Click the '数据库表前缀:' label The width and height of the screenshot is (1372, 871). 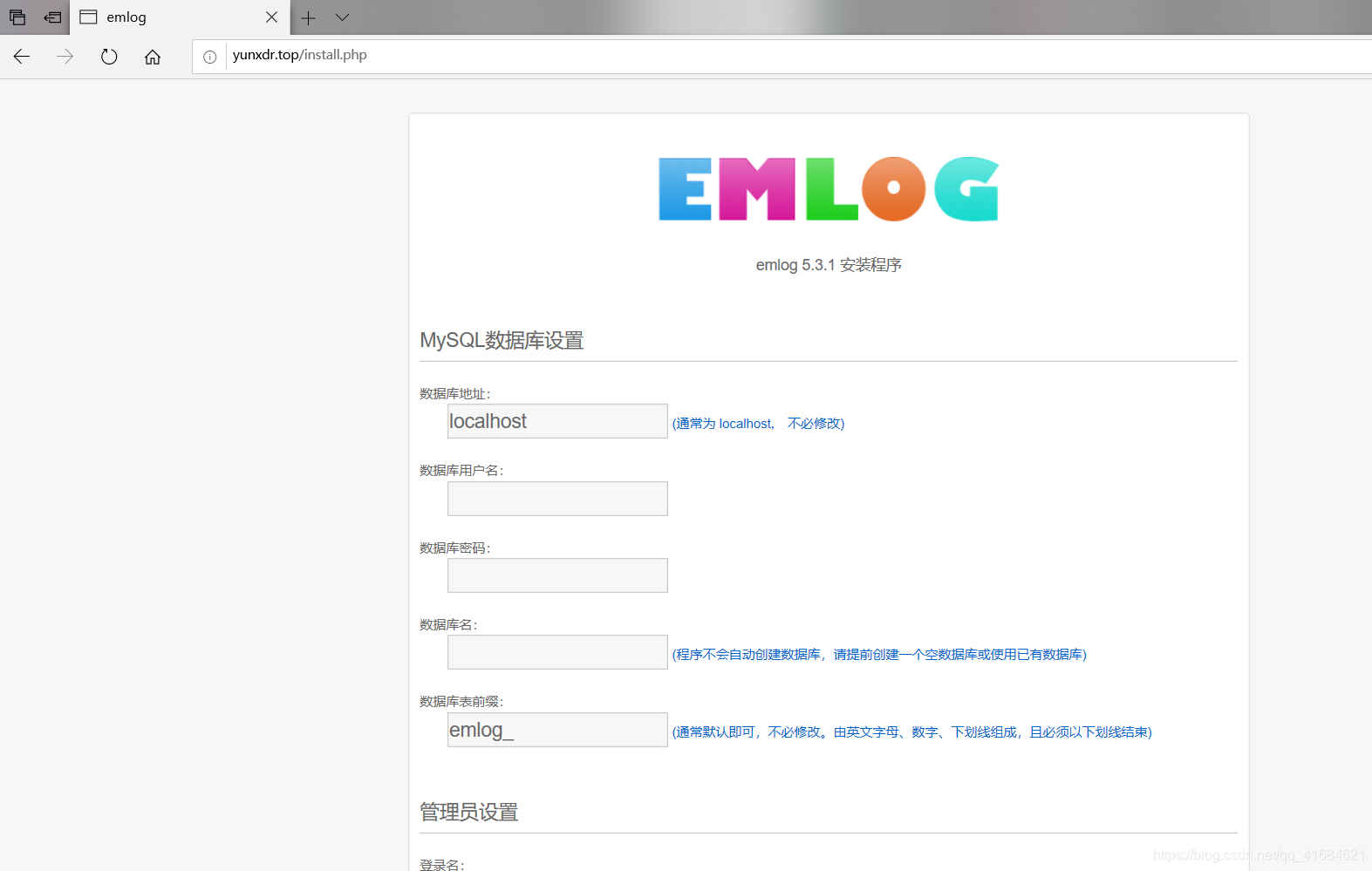tap(461, 702)
